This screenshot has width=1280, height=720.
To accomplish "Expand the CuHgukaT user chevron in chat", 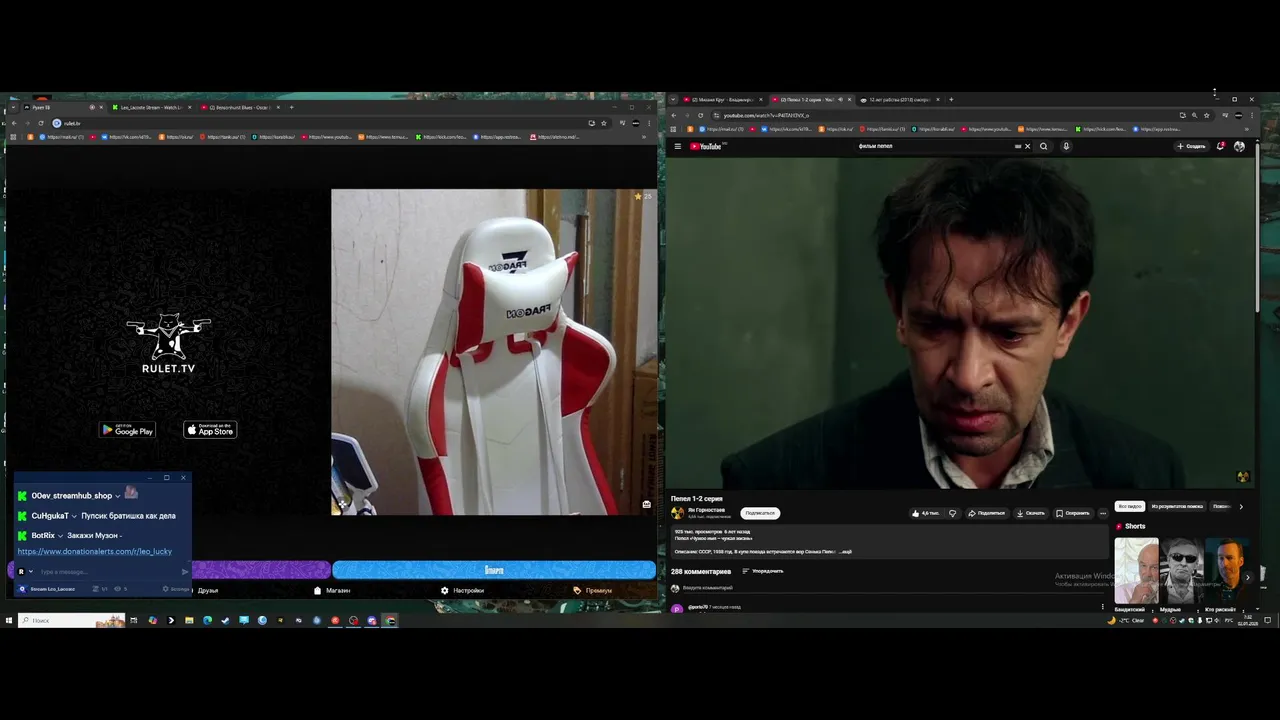I will [x=74, y=516].
